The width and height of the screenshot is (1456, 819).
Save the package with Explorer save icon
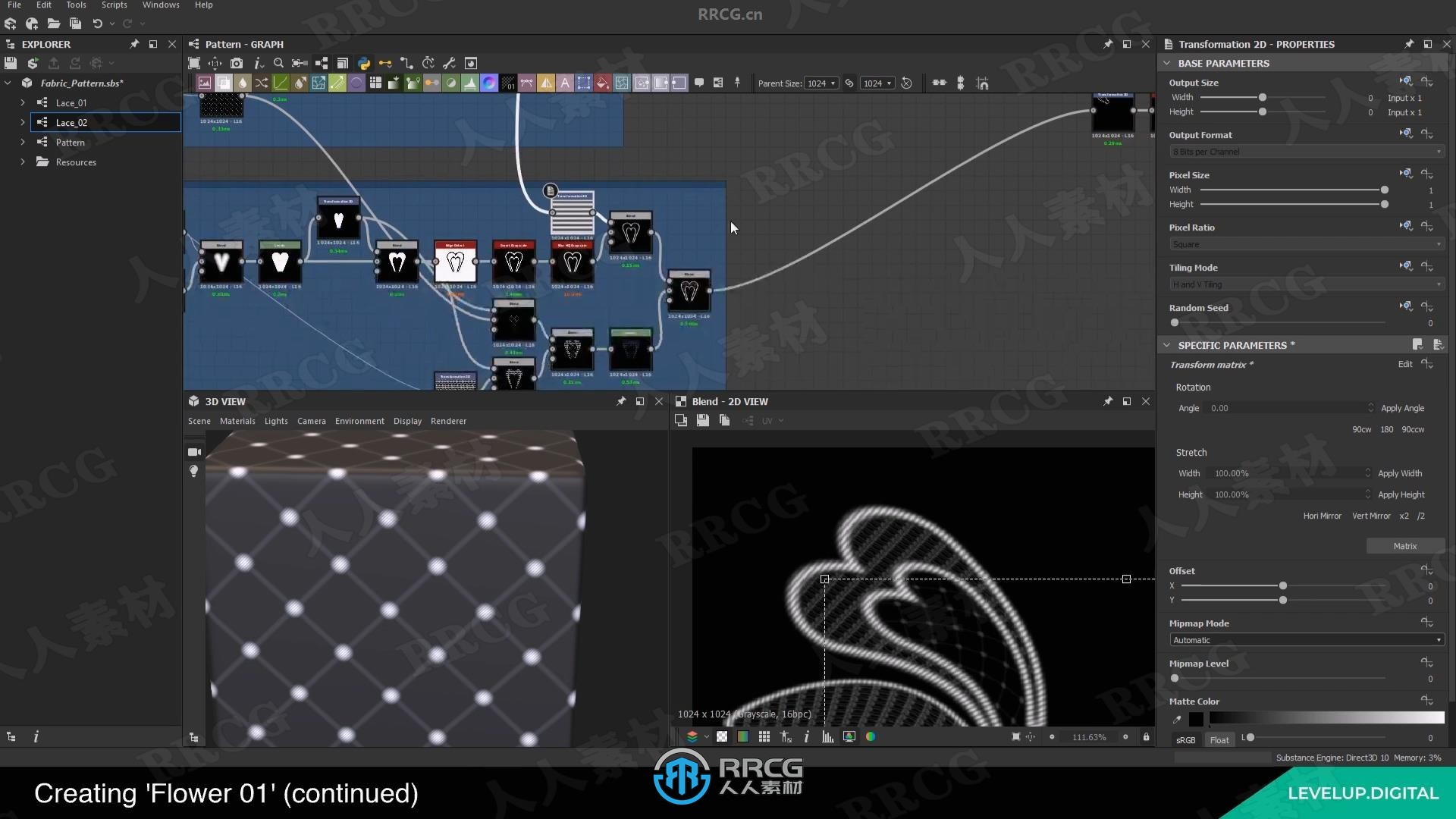[x=11, y=63]
